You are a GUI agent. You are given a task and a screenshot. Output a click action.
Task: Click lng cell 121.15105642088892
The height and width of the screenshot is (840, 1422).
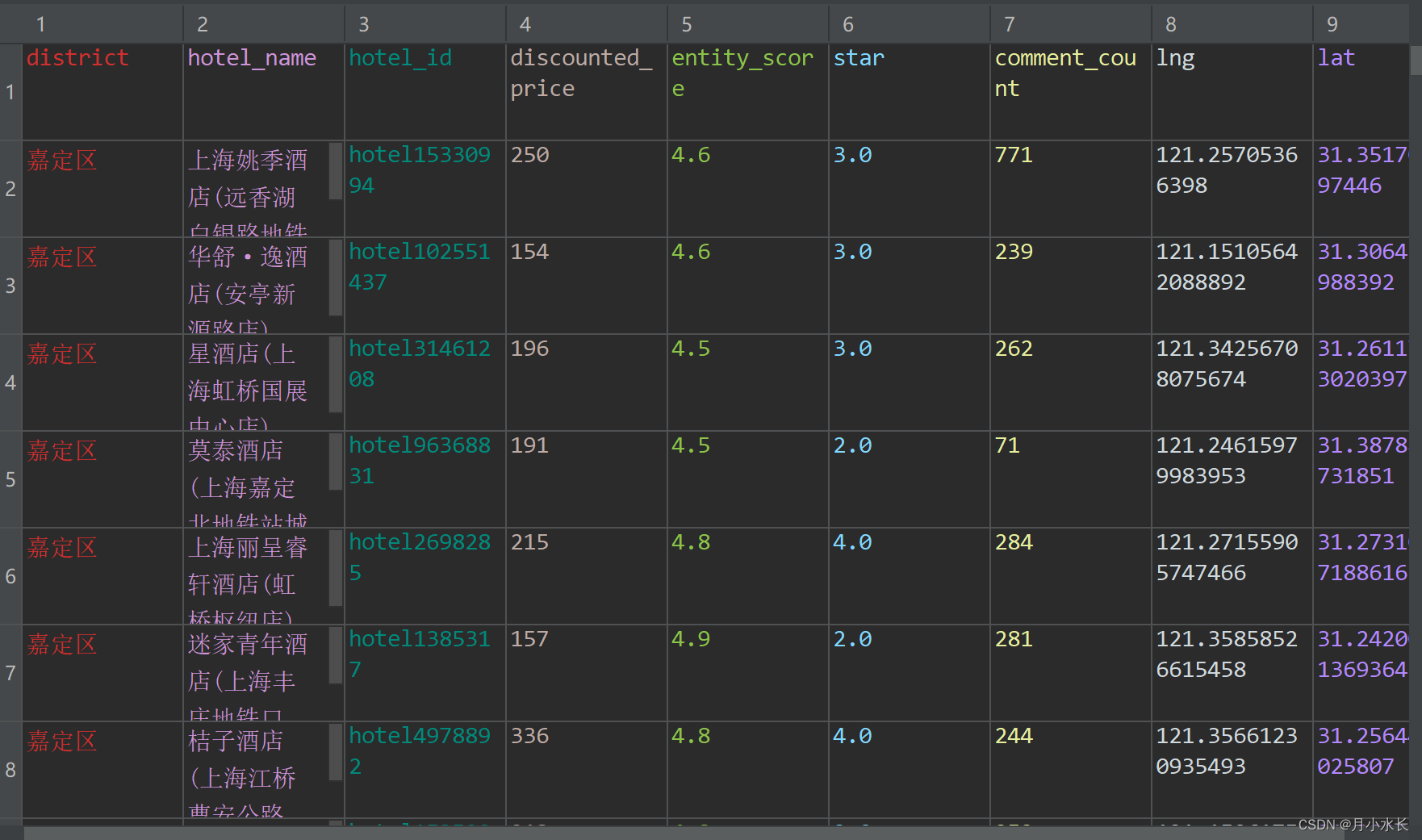point(1232,286)
